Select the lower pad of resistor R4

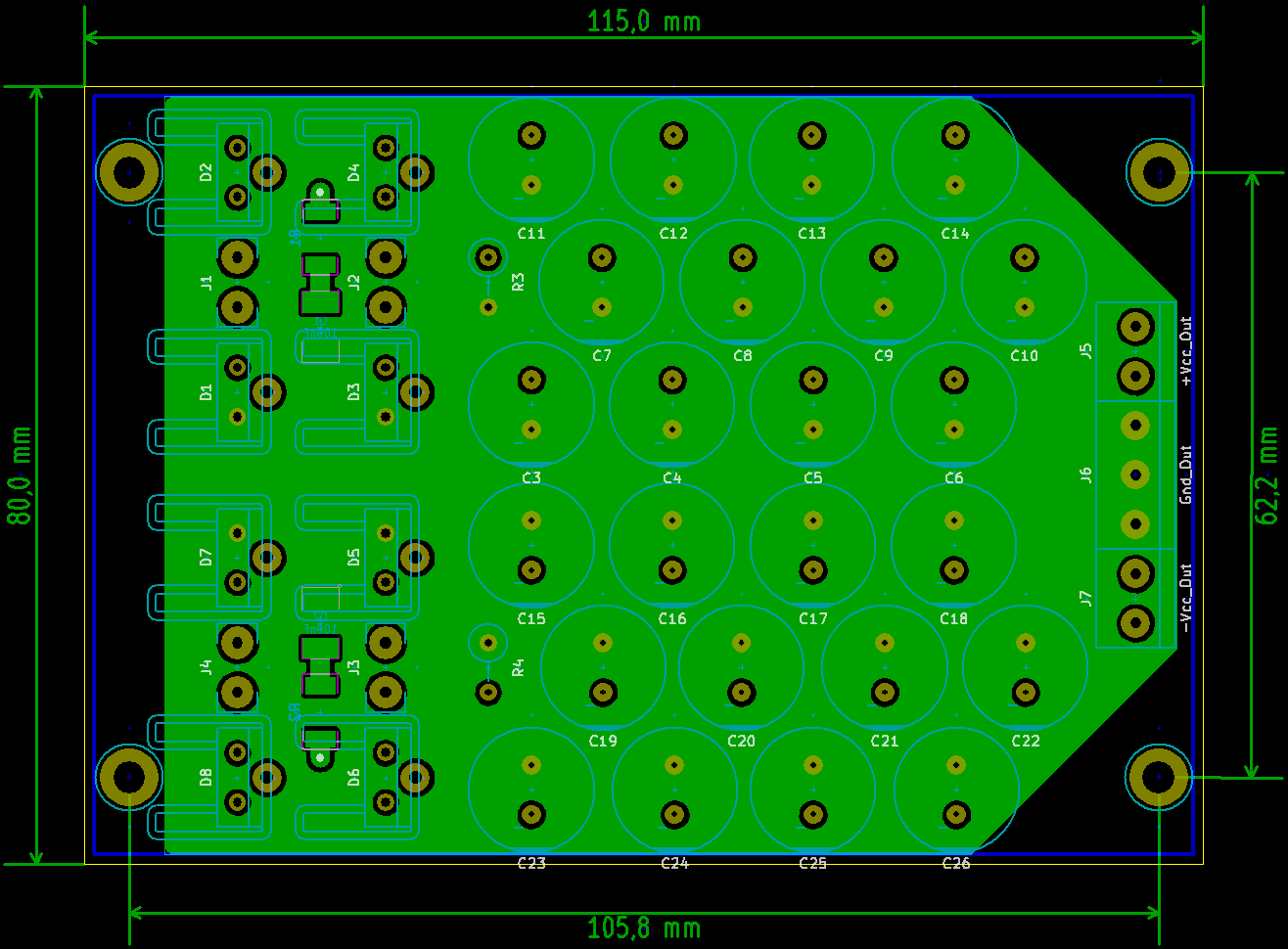[x=488, y=693]
